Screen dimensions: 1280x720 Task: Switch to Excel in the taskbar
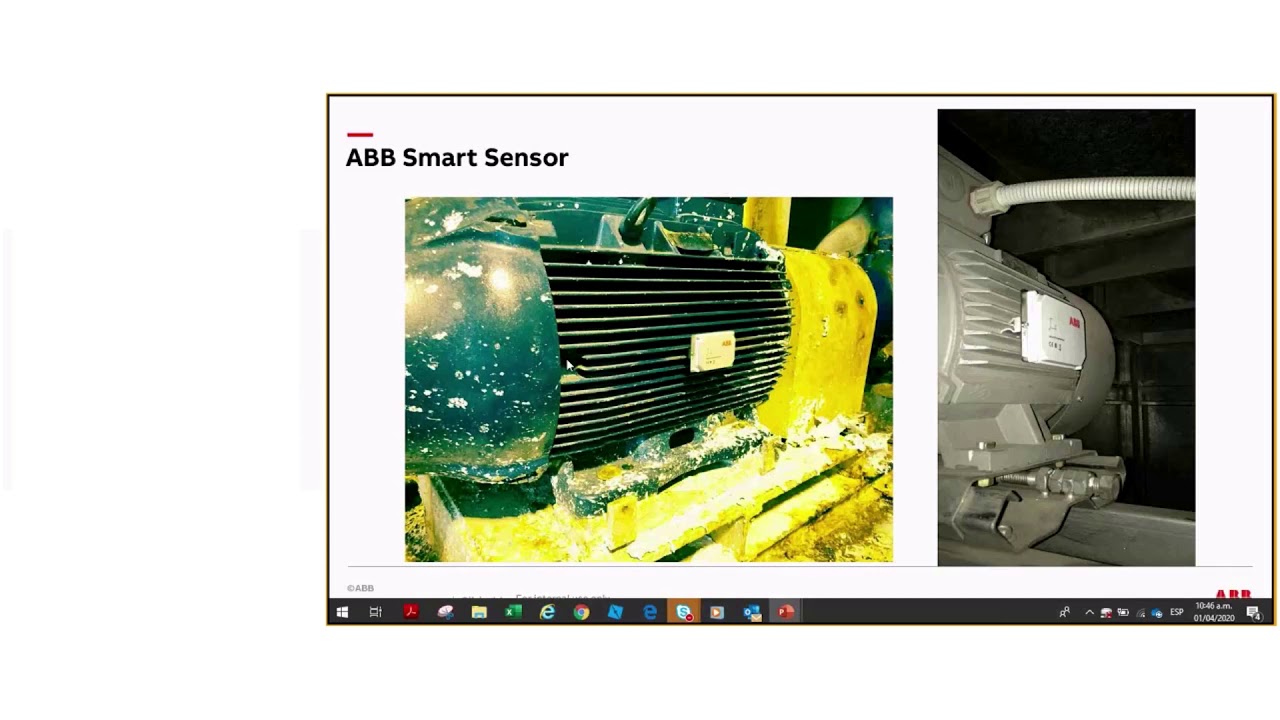pos(513,612)
